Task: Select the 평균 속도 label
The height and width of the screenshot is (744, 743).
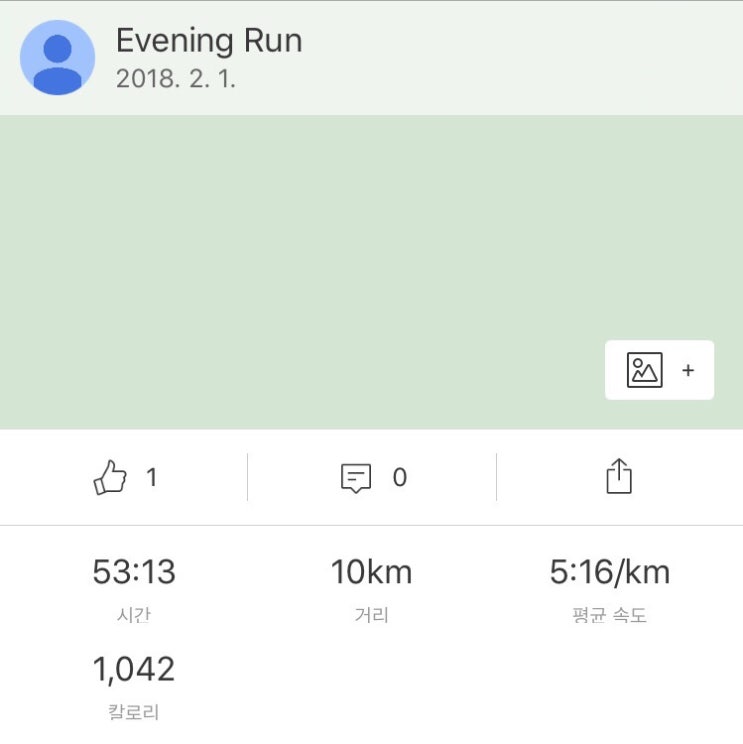Action: pos(609,616)
